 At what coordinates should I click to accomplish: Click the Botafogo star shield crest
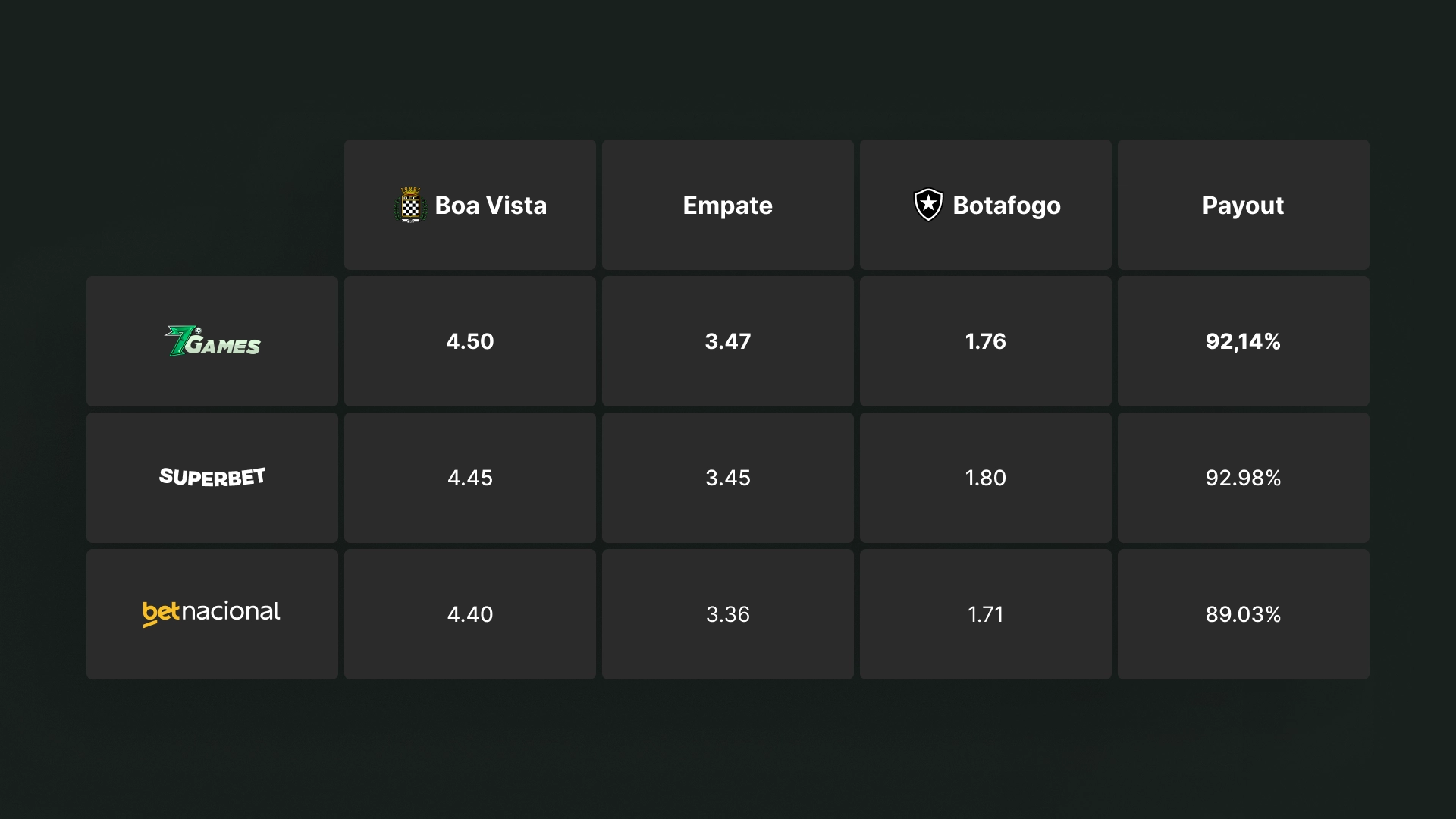[x=928, y=205]
